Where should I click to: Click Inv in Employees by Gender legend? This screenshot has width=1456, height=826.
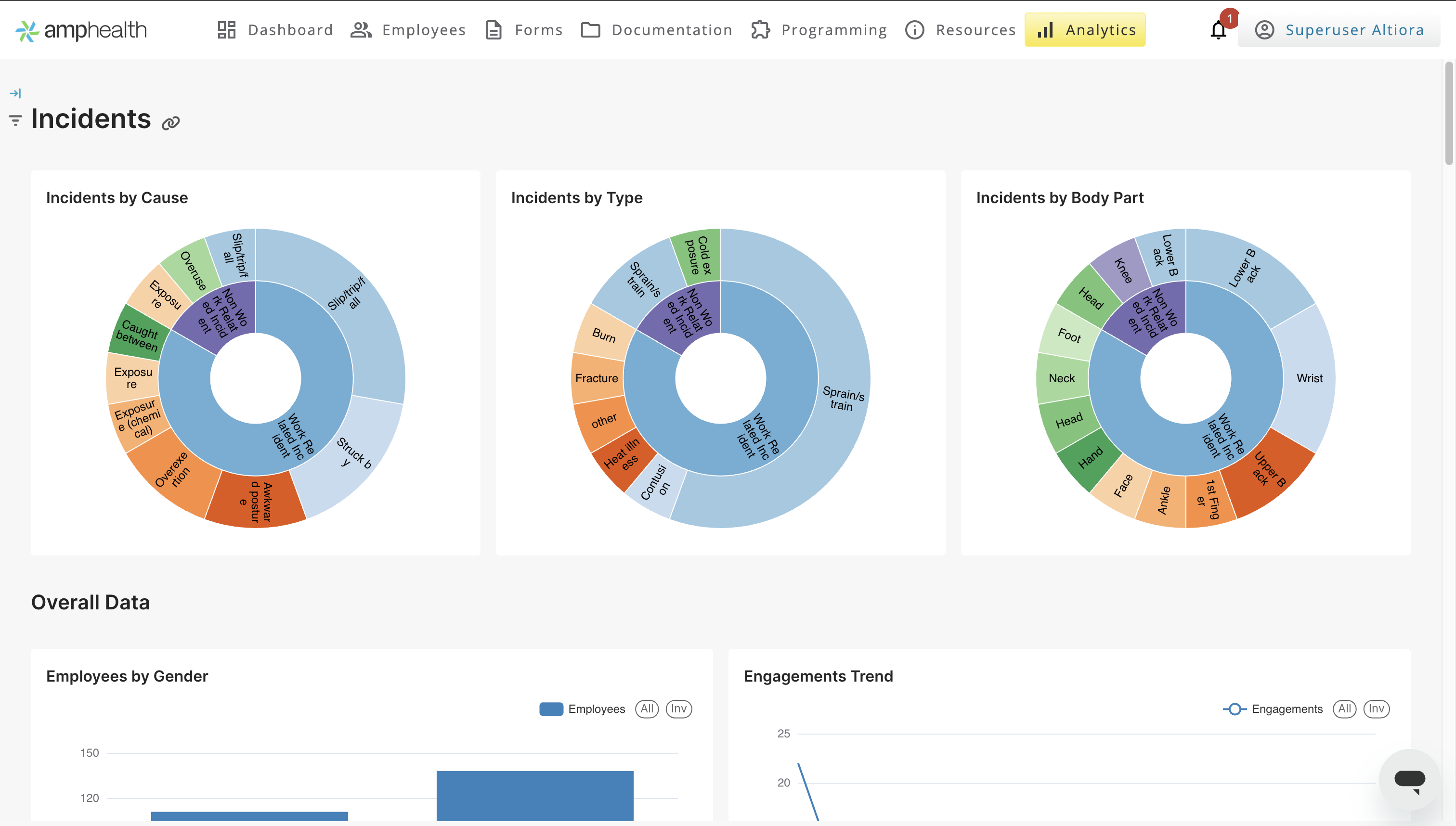coord(678,709)
